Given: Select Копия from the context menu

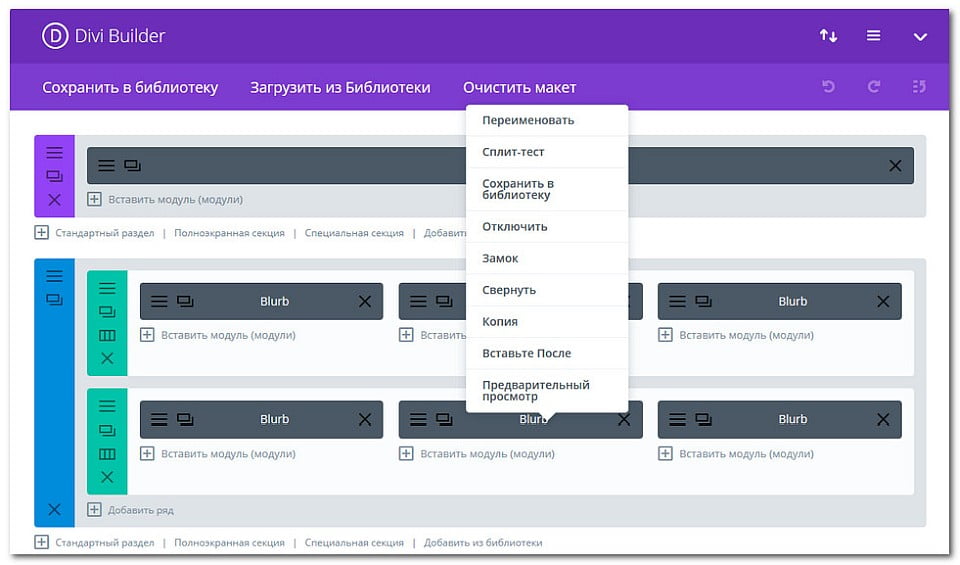Looking at the screenshot, I should tap(500, 322).
